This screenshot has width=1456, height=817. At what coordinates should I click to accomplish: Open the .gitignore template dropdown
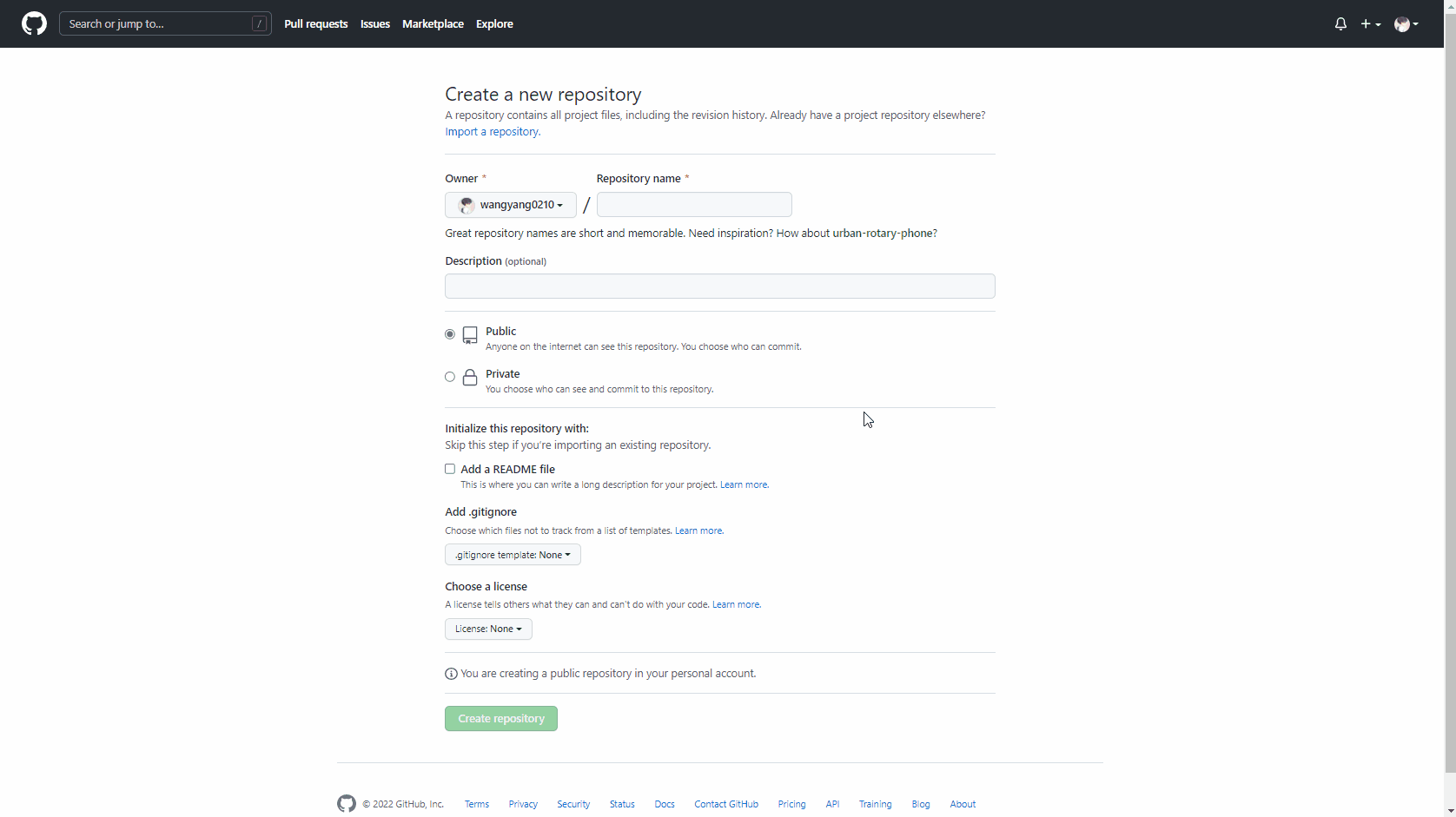[512, 555]
